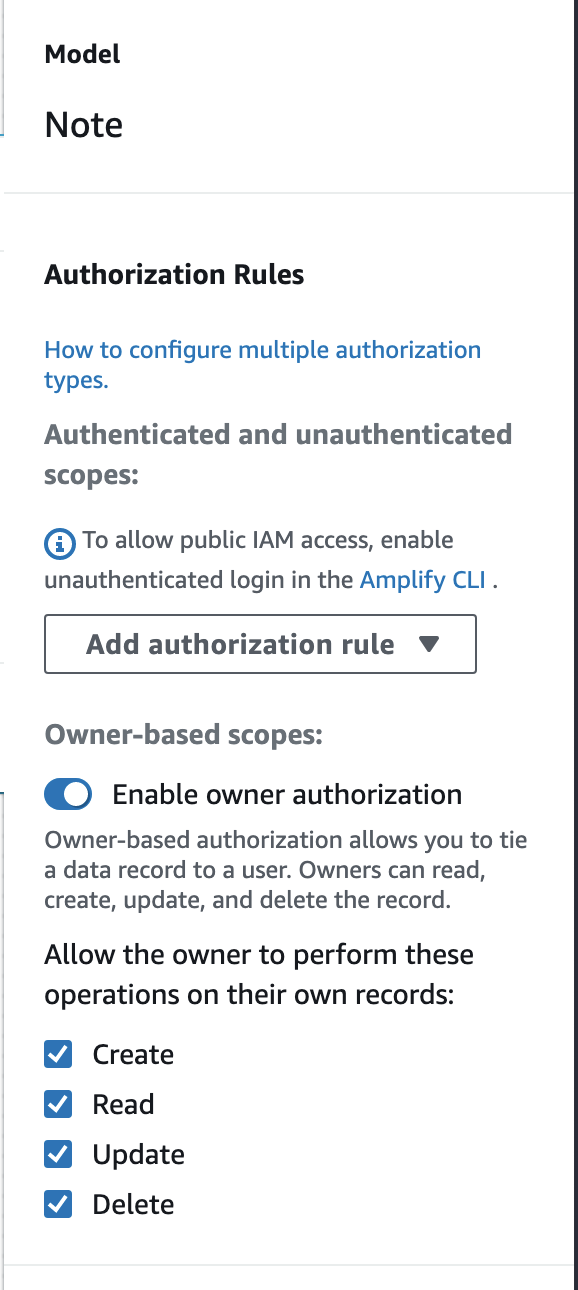The image size is (578, 1290).
Task: Click the dropdown triangle on Add authorization rule
Action: (x=429, y=645)
